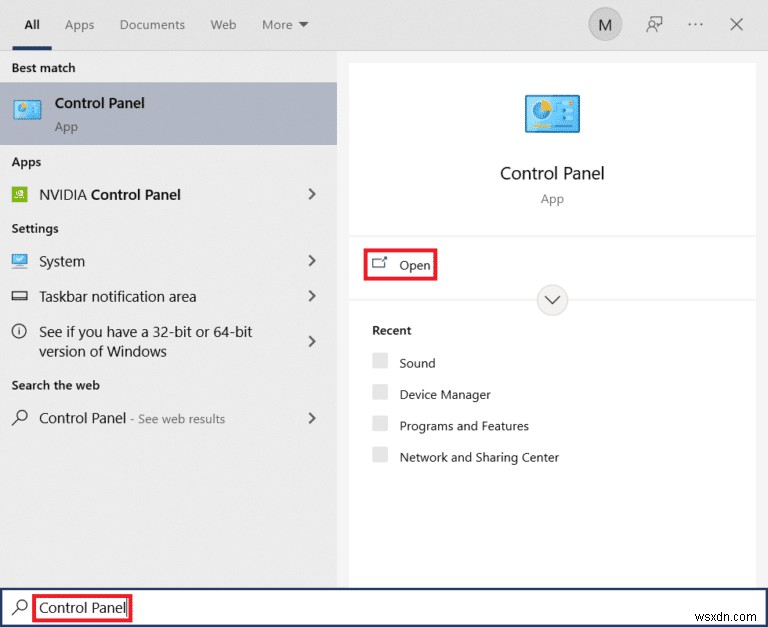Switch to the Apps tab

point(79,25)
